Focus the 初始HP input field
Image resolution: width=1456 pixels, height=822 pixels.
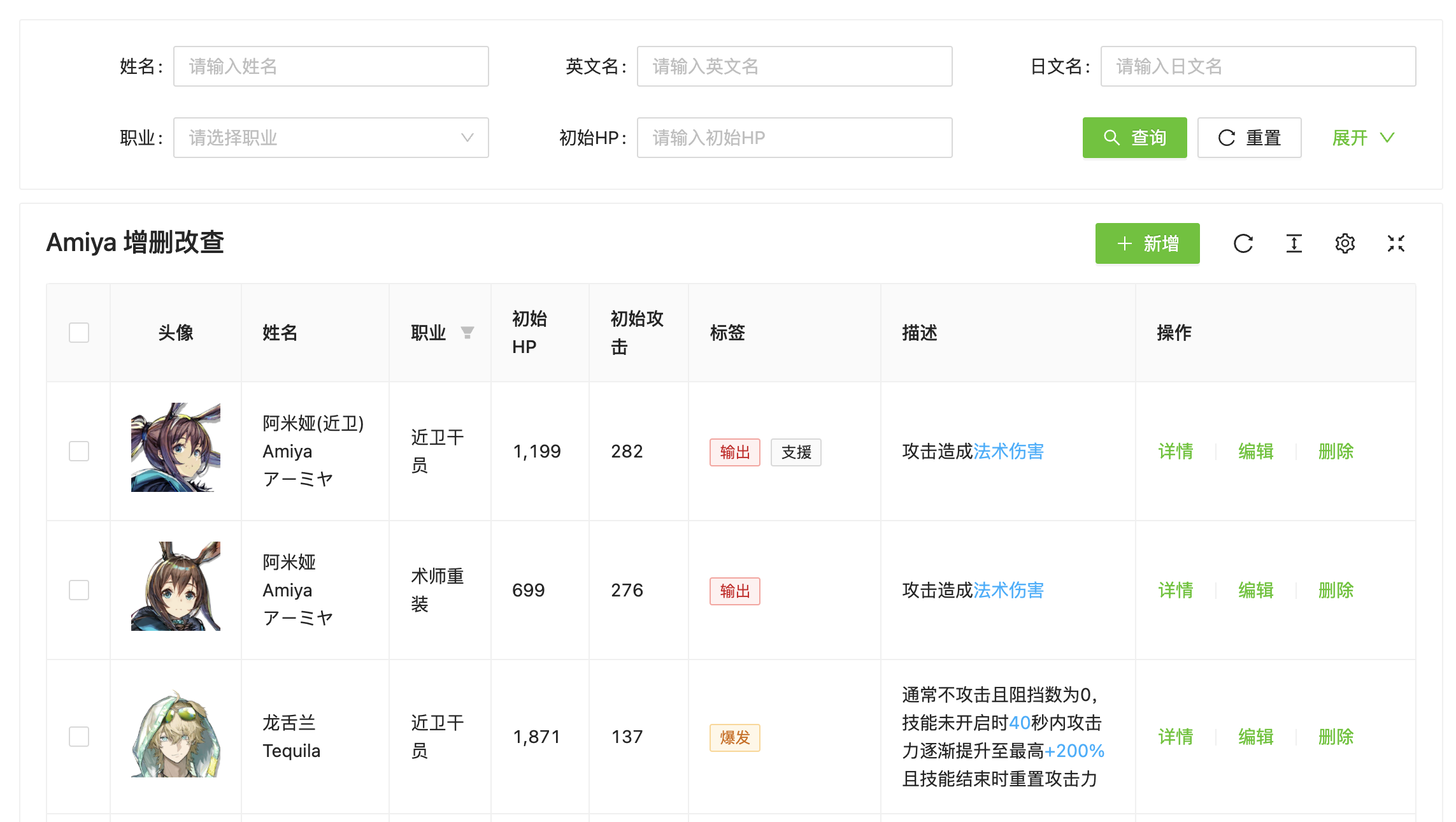point(794,138)
